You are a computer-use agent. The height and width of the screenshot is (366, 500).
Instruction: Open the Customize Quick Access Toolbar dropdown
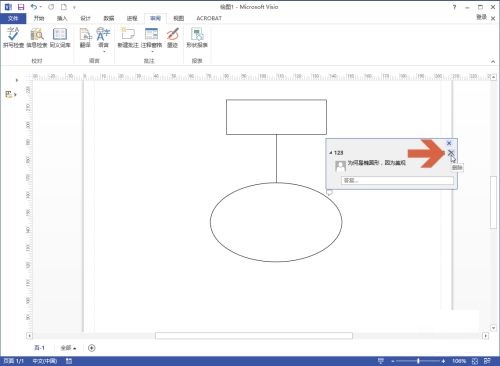tap(74, 7)
